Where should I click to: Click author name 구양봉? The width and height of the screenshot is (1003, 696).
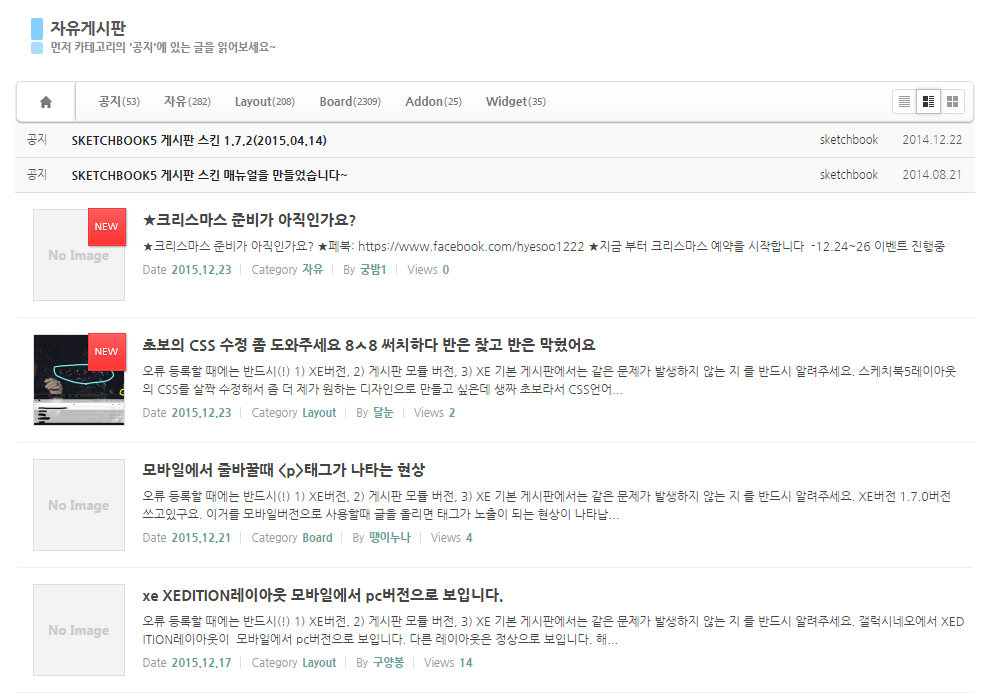pos(388,663)
